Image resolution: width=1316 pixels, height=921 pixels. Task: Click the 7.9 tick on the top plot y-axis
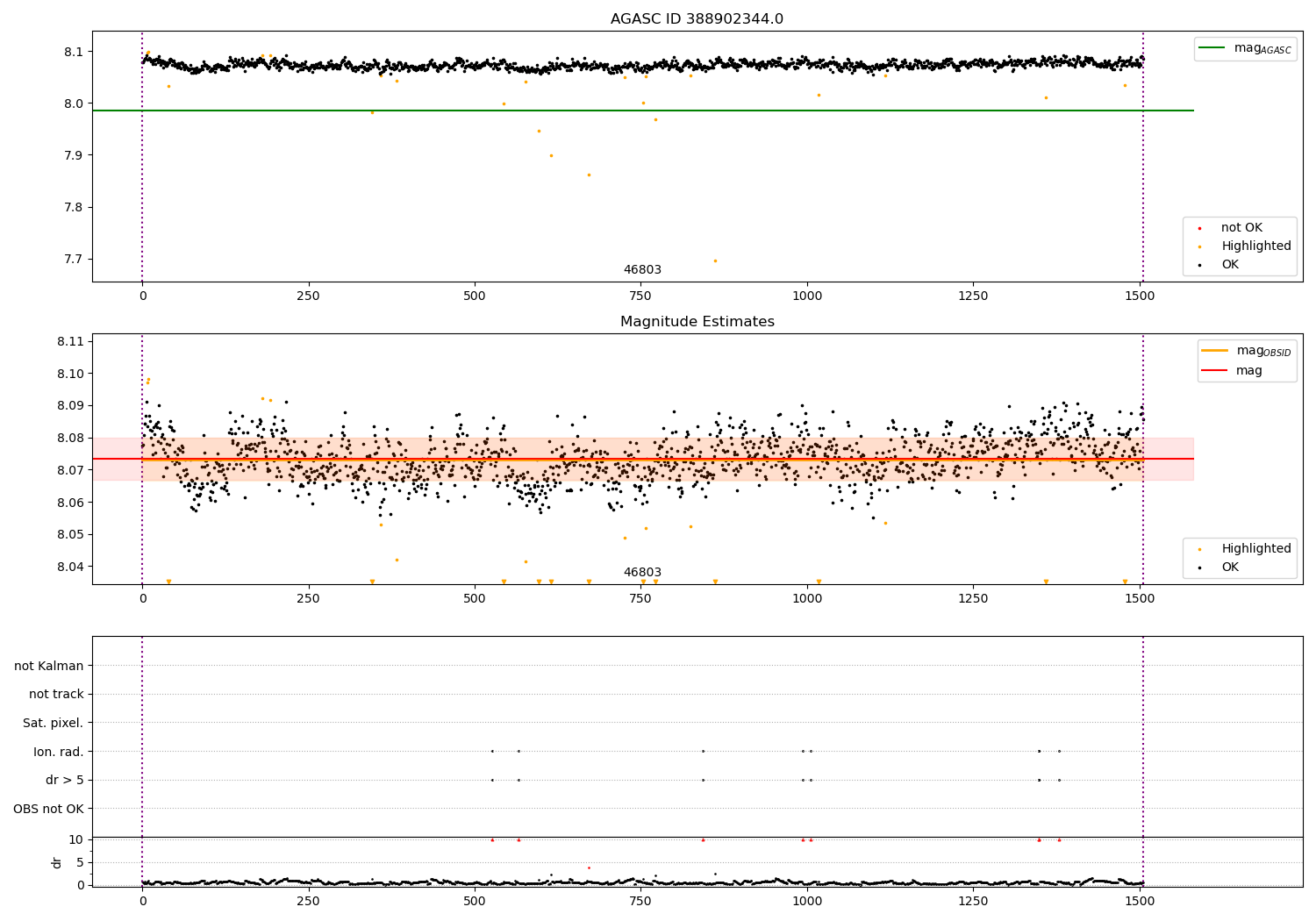tap(74, 155)
